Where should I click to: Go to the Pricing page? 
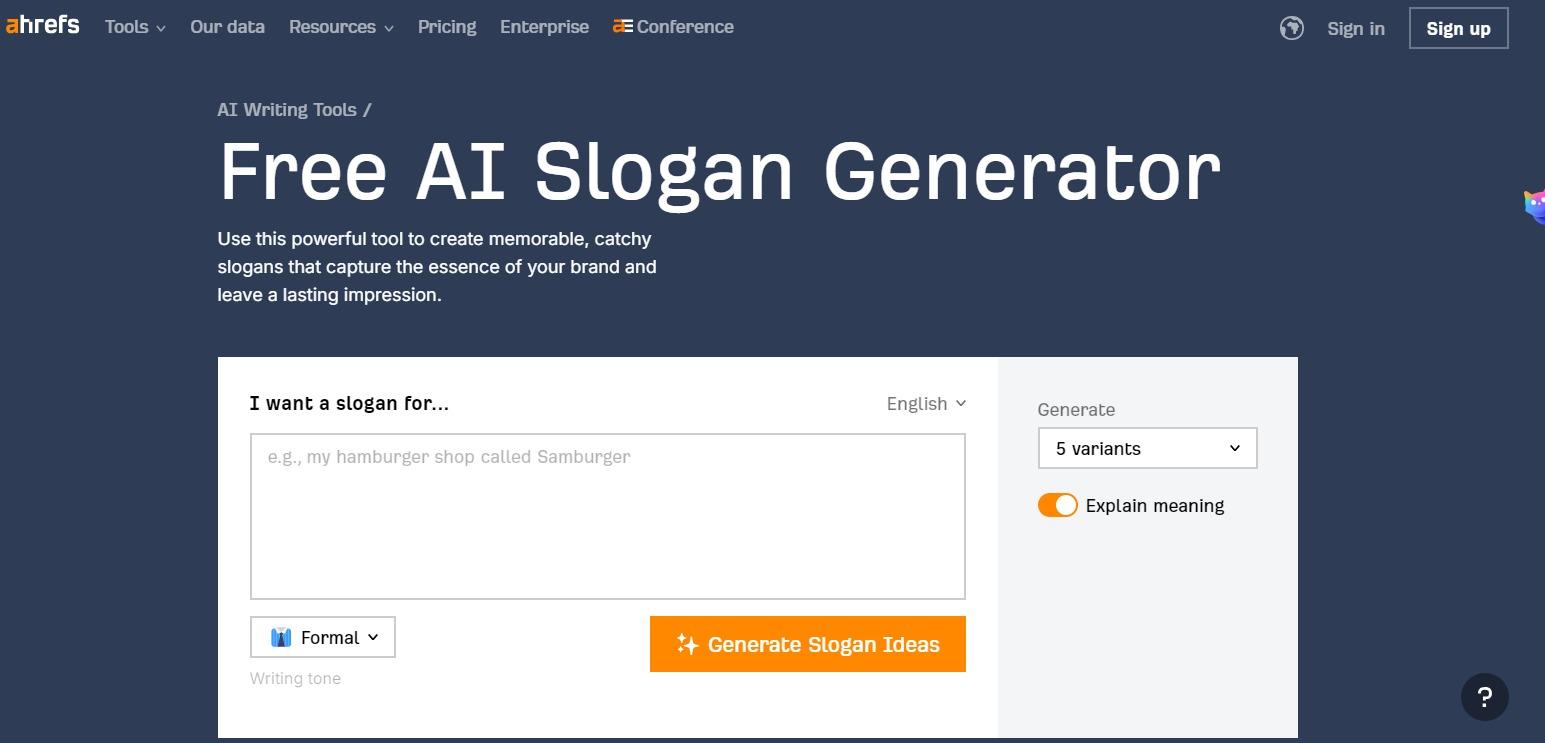click(x=447, y=27)
